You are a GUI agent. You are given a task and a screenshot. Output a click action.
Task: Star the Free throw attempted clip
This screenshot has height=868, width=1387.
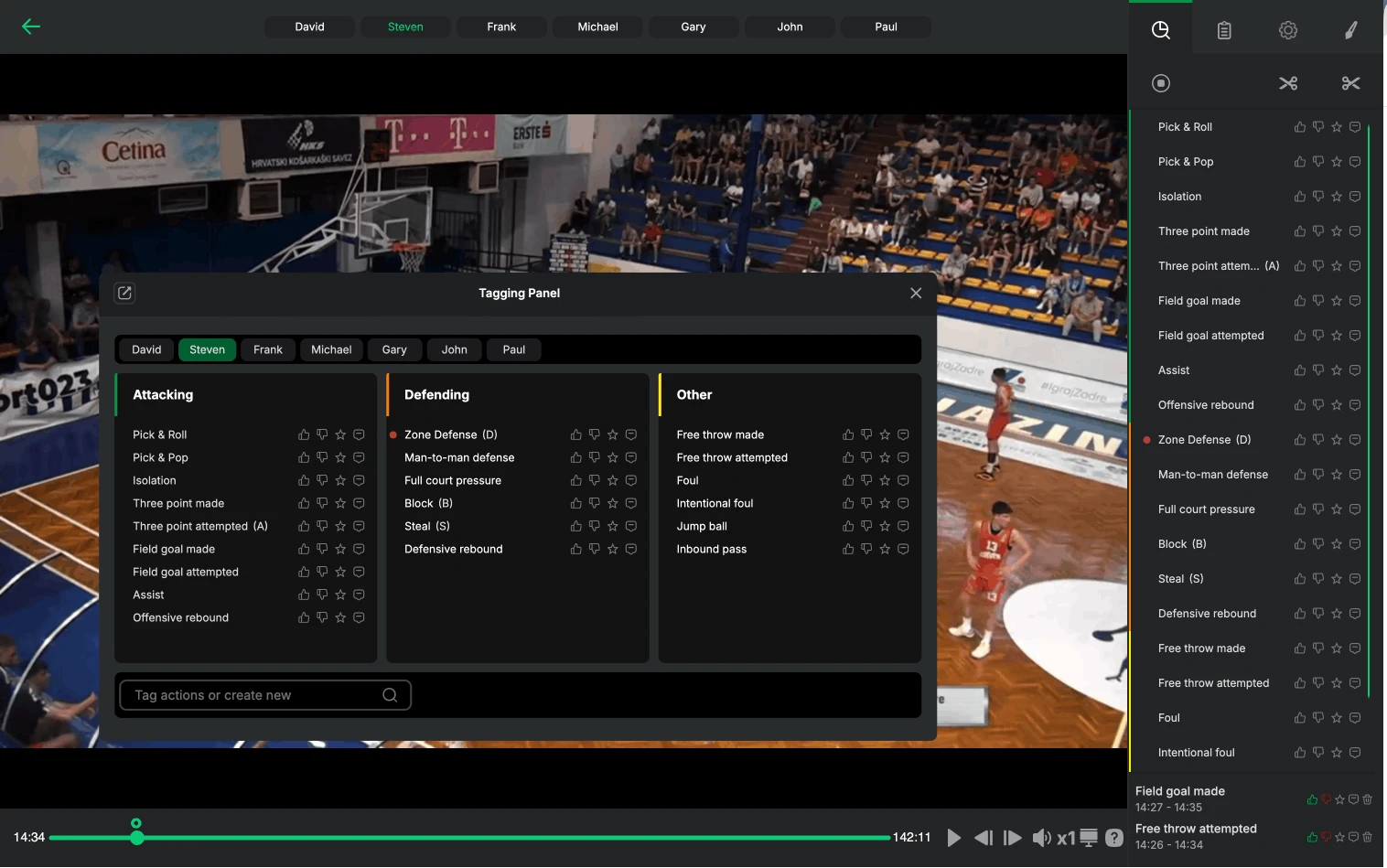coord(1339,837)
